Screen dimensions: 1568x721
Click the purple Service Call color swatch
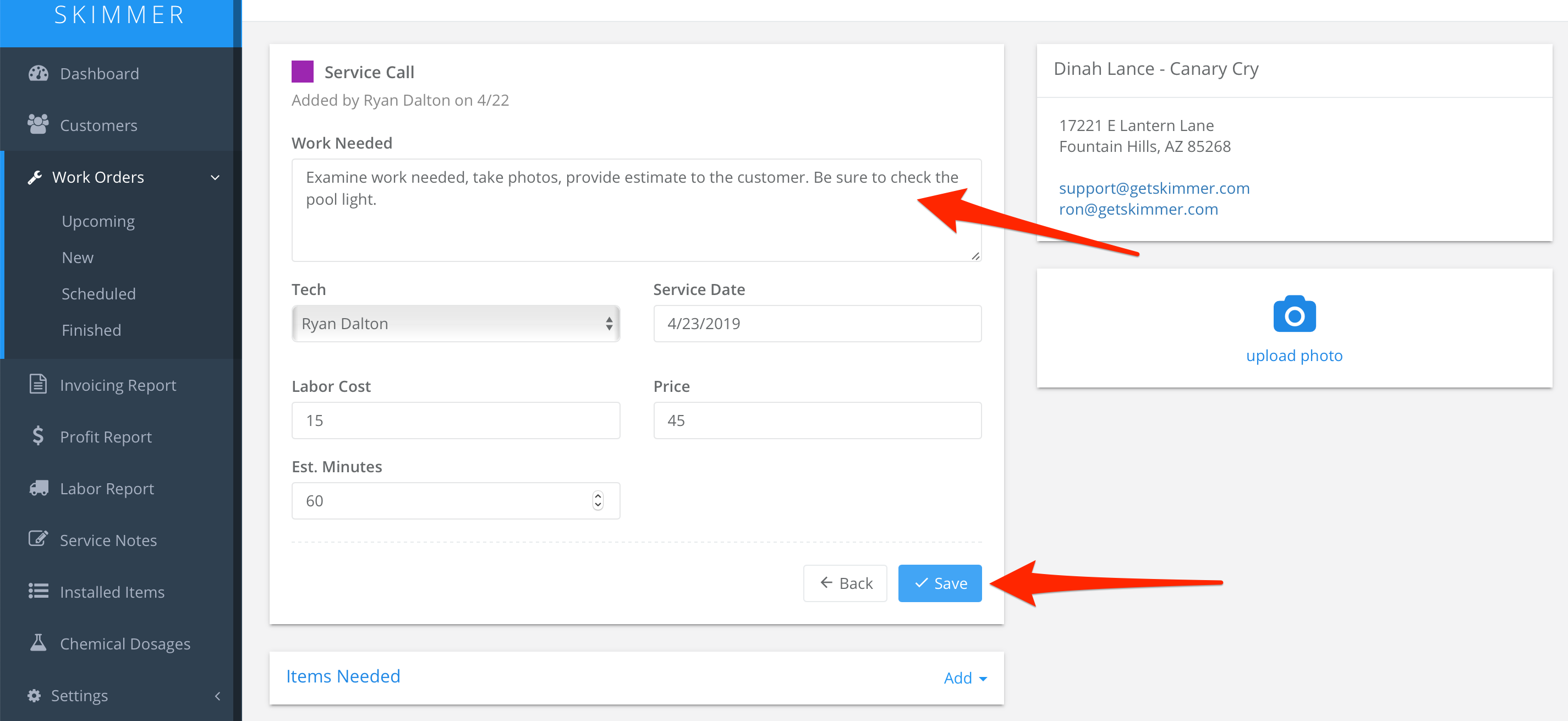303,72
